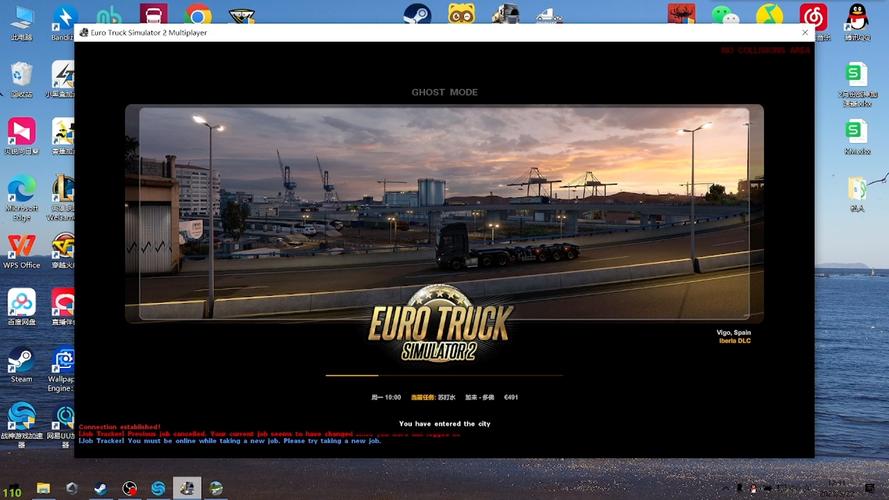
Task: Launch the Bandizip desktop shortcut
Action: 64,23
